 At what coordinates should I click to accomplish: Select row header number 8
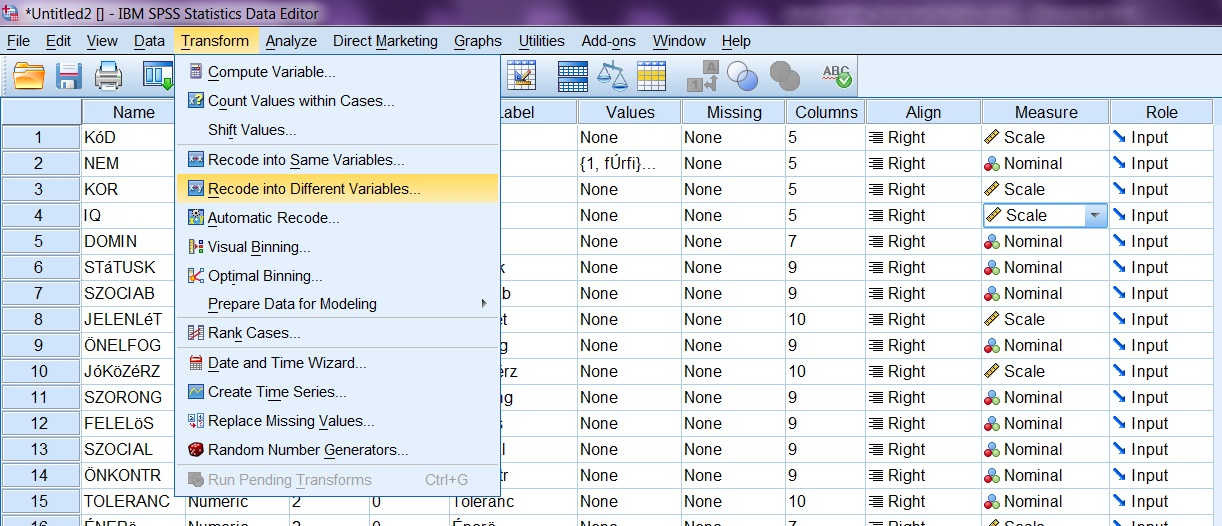(x=40, y=319)
